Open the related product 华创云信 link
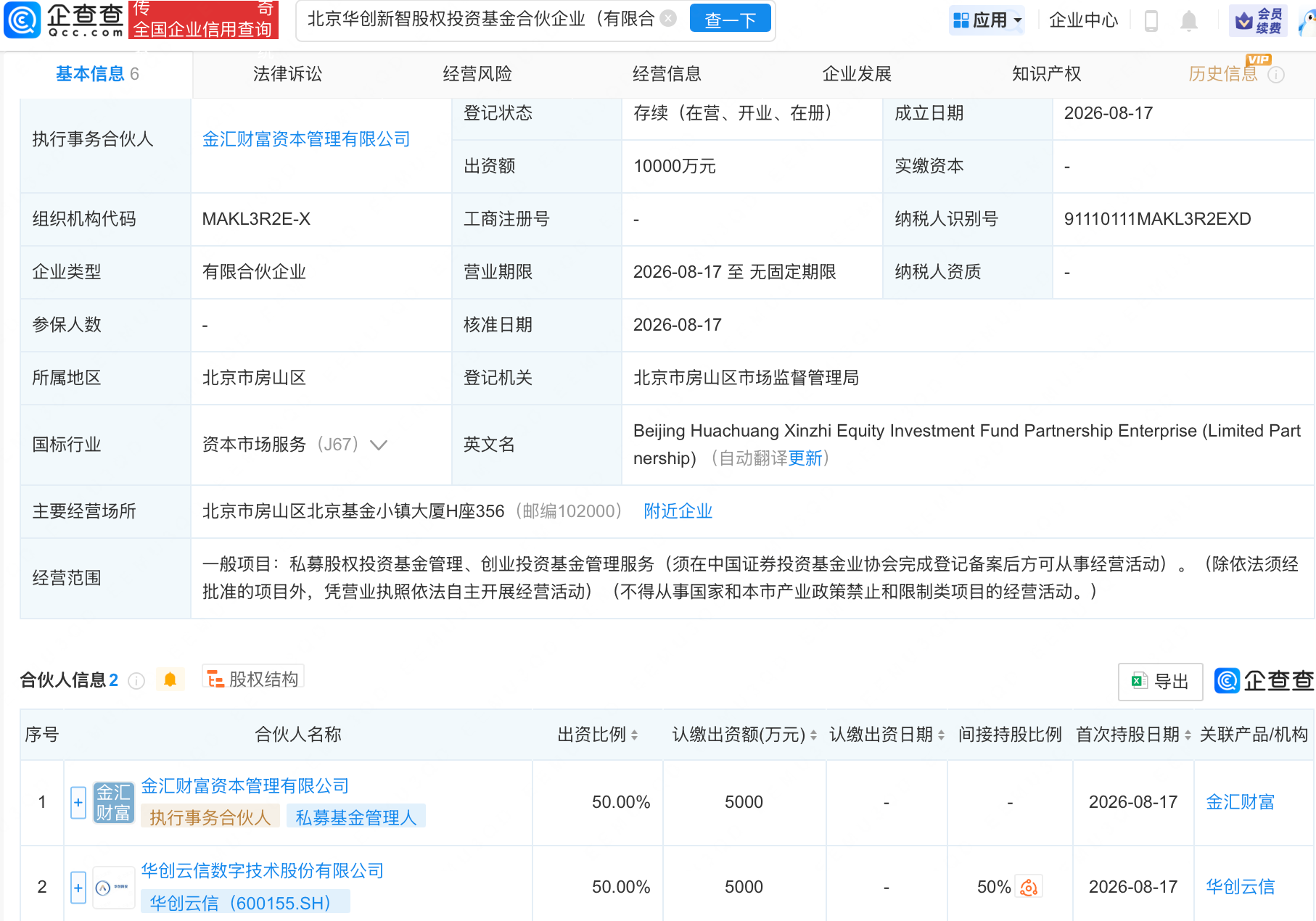The image size is (1316, 921). click(1241, 887)
